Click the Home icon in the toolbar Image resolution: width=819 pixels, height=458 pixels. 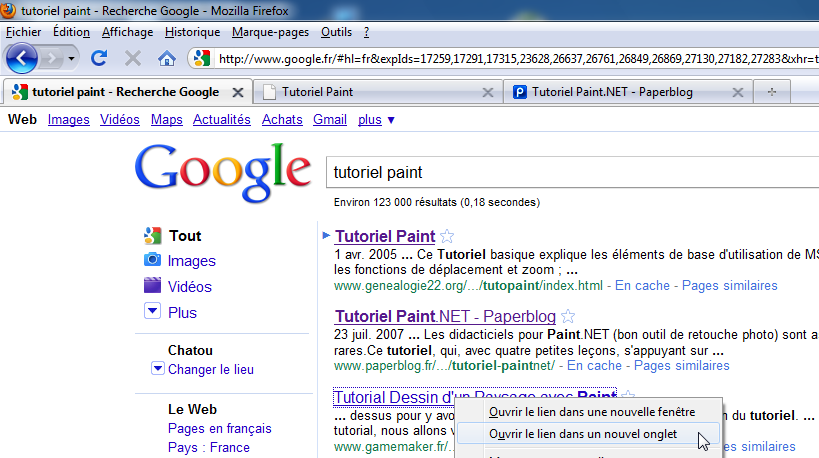point(167,58)
